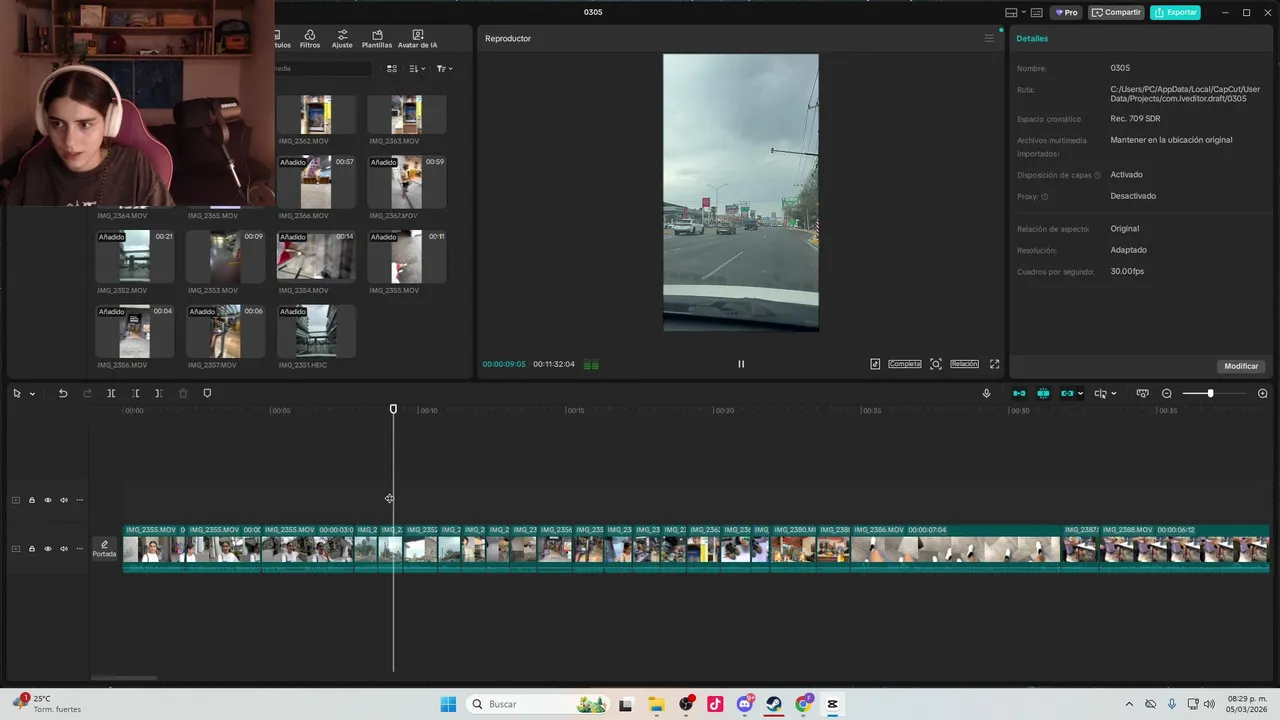Click the Completa quality button
This screenshot has width=1280, height=720.
point(905,364)
